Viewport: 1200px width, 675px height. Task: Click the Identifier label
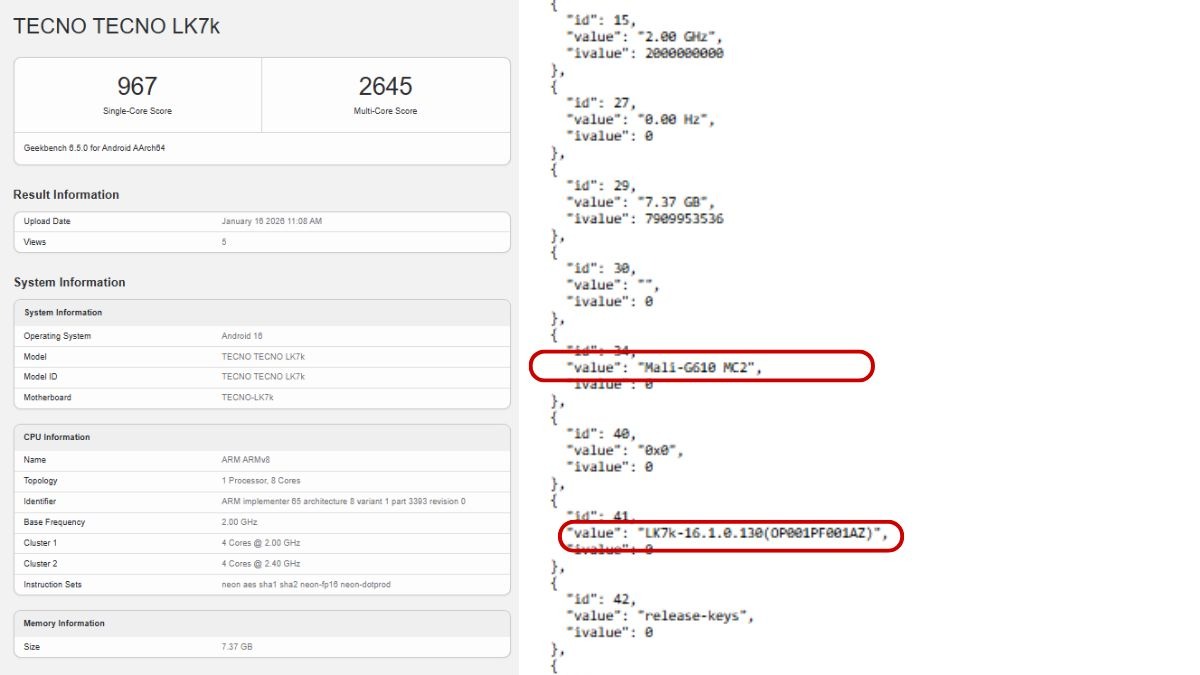(40, 501)
